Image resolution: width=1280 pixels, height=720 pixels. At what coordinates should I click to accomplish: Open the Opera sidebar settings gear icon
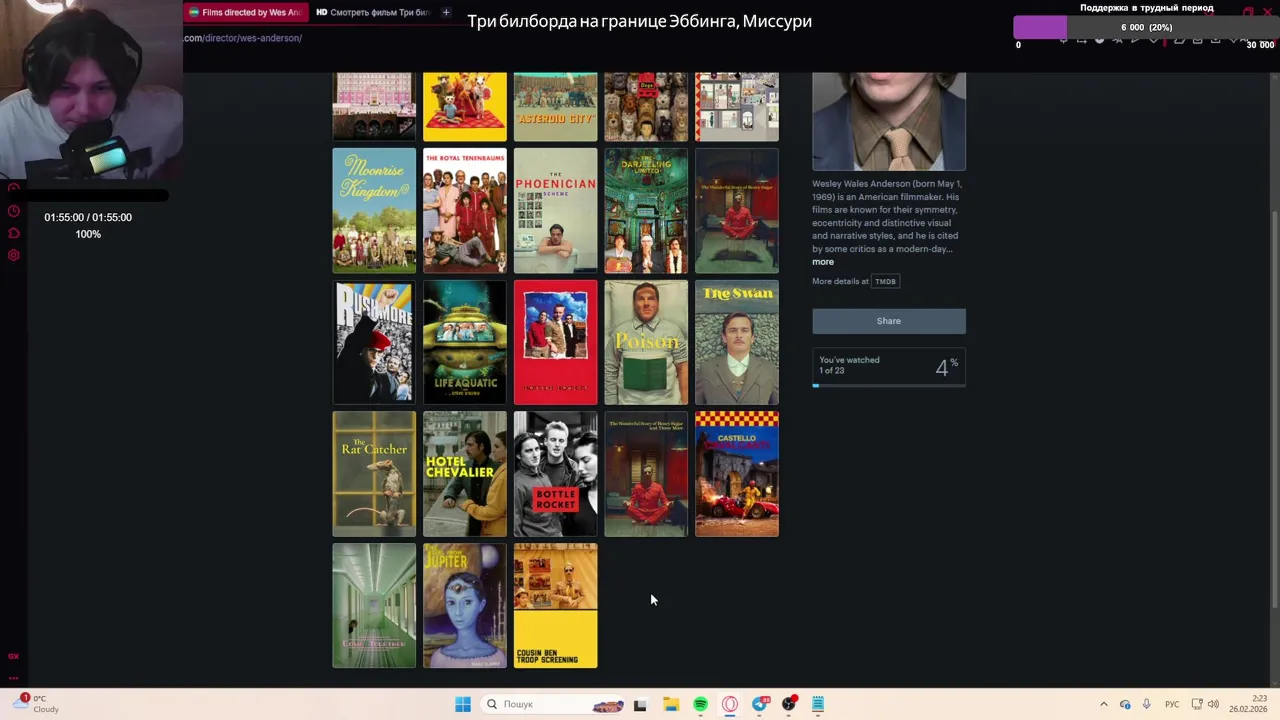coord(14,255)
